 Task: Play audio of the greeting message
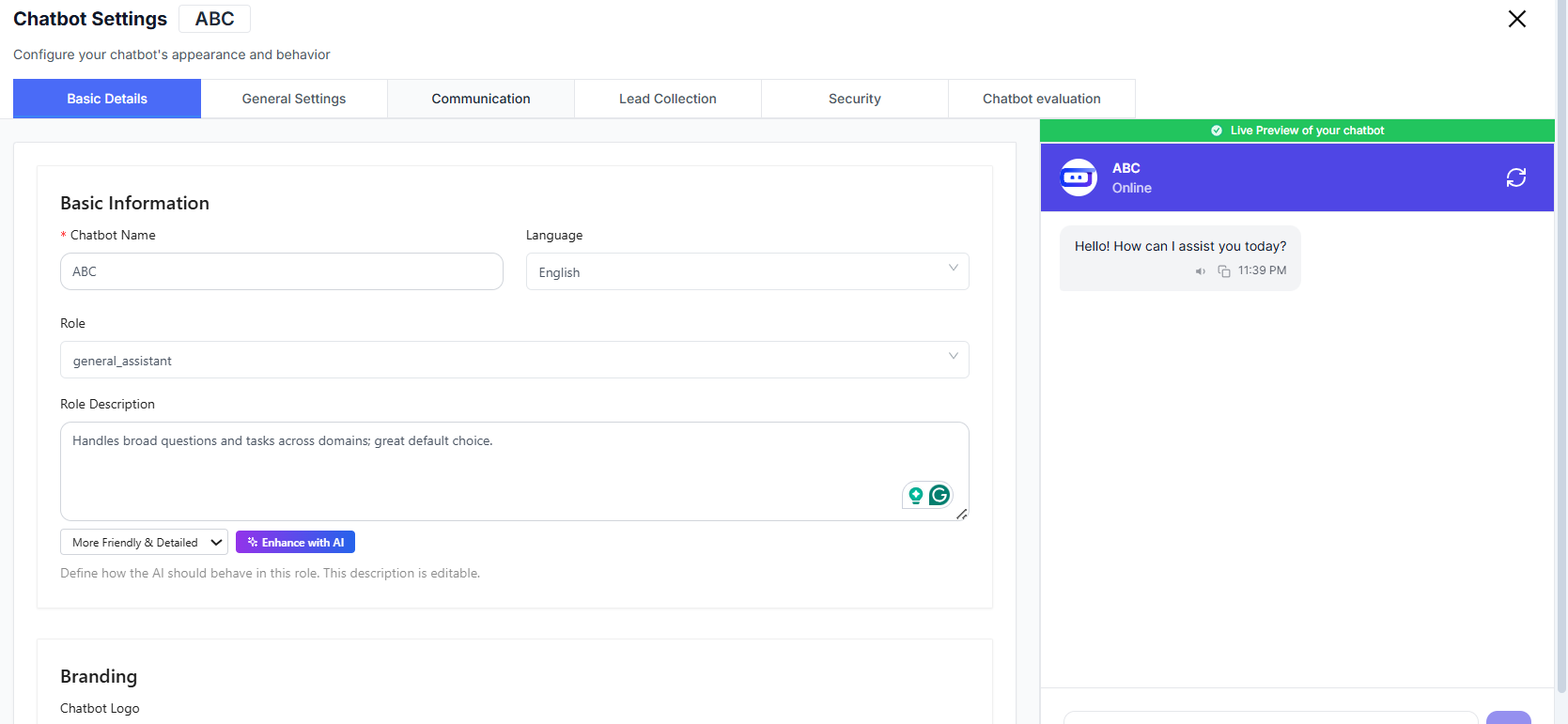click(1200, 271)
